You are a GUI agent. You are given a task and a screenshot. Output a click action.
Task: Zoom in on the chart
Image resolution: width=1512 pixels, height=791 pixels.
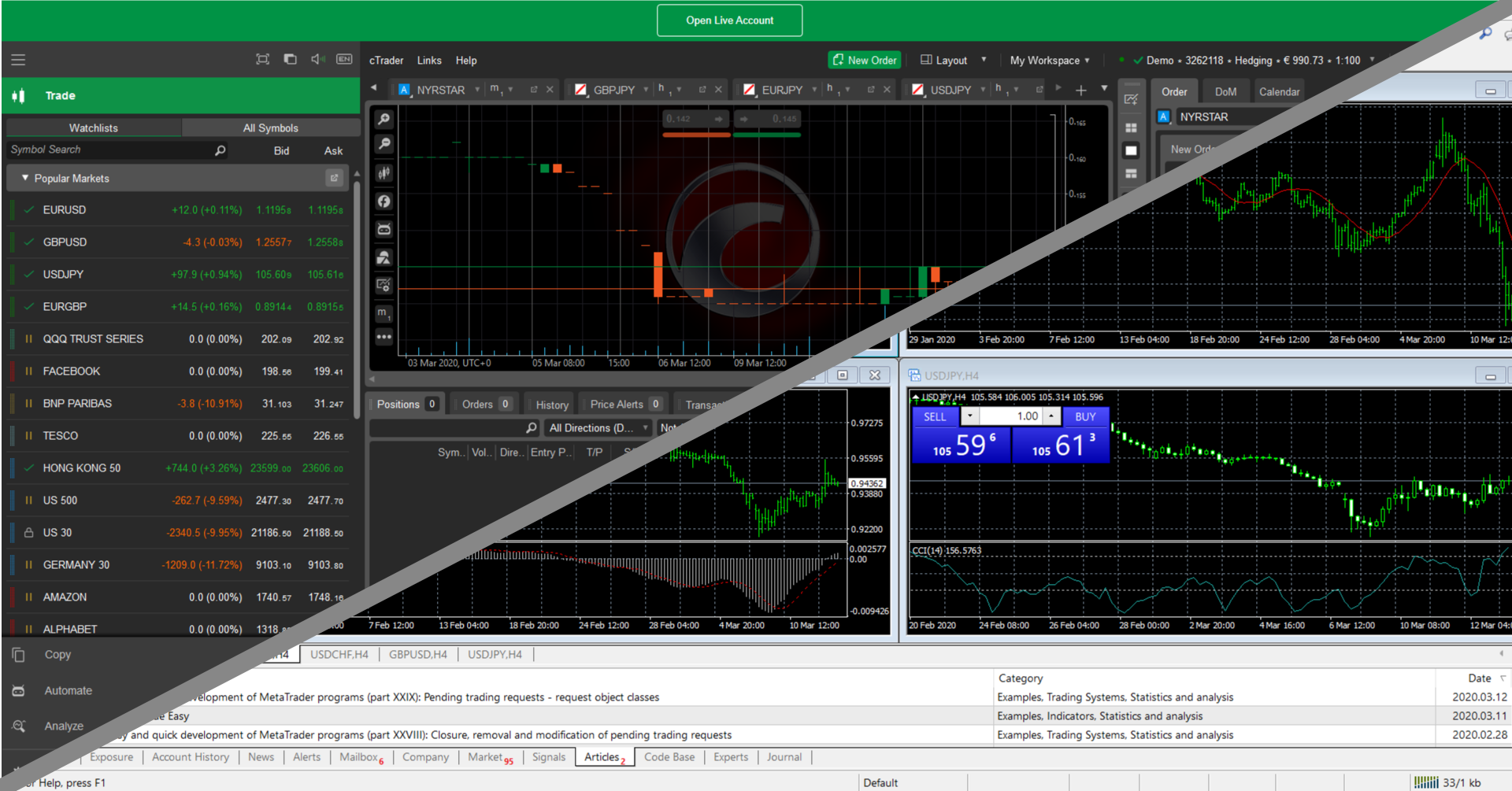(384, 120)
